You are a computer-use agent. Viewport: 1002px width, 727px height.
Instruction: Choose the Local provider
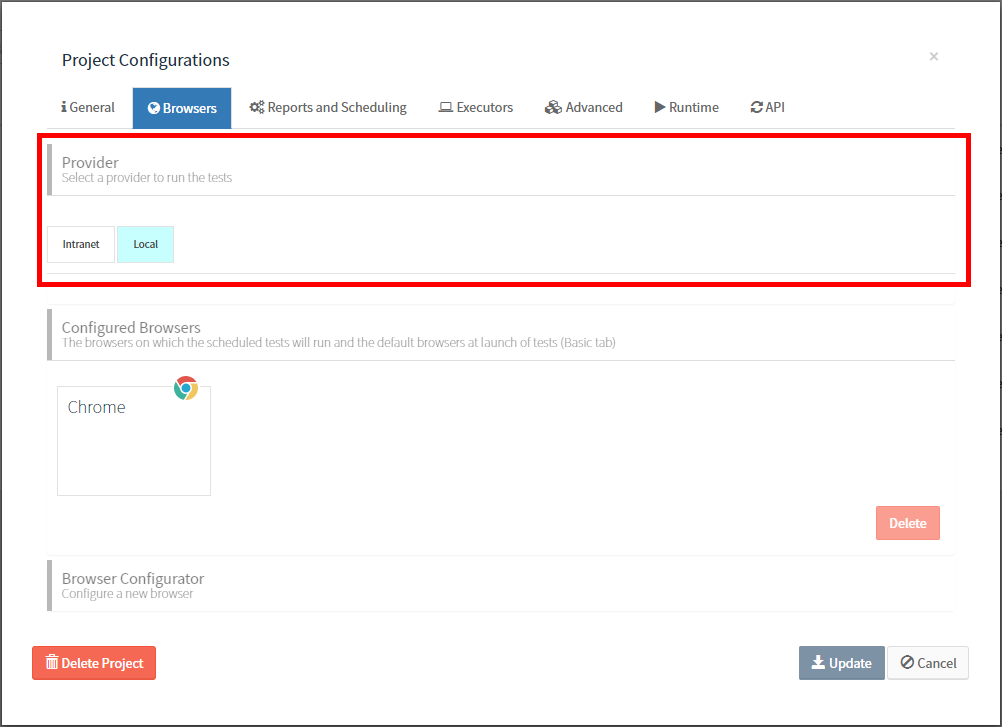tap(146, 244)
